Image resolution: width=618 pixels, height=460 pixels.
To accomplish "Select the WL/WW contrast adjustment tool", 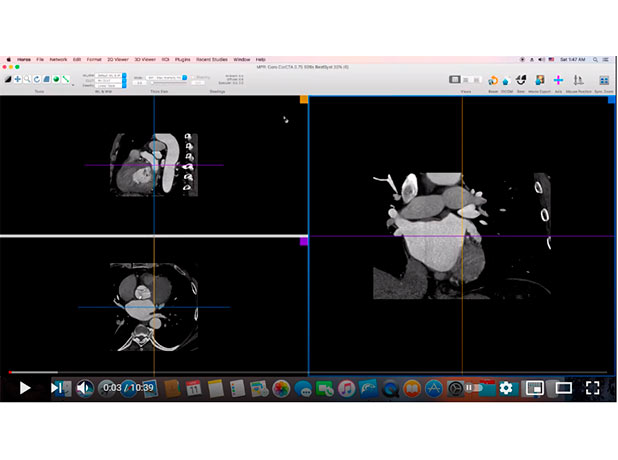I will coord(7,79).
